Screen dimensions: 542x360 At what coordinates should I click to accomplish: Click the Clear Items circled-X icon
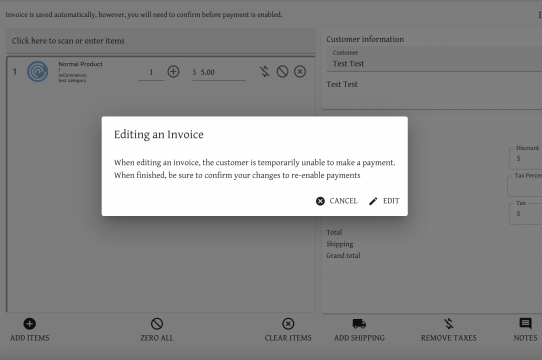pos(288,324)
